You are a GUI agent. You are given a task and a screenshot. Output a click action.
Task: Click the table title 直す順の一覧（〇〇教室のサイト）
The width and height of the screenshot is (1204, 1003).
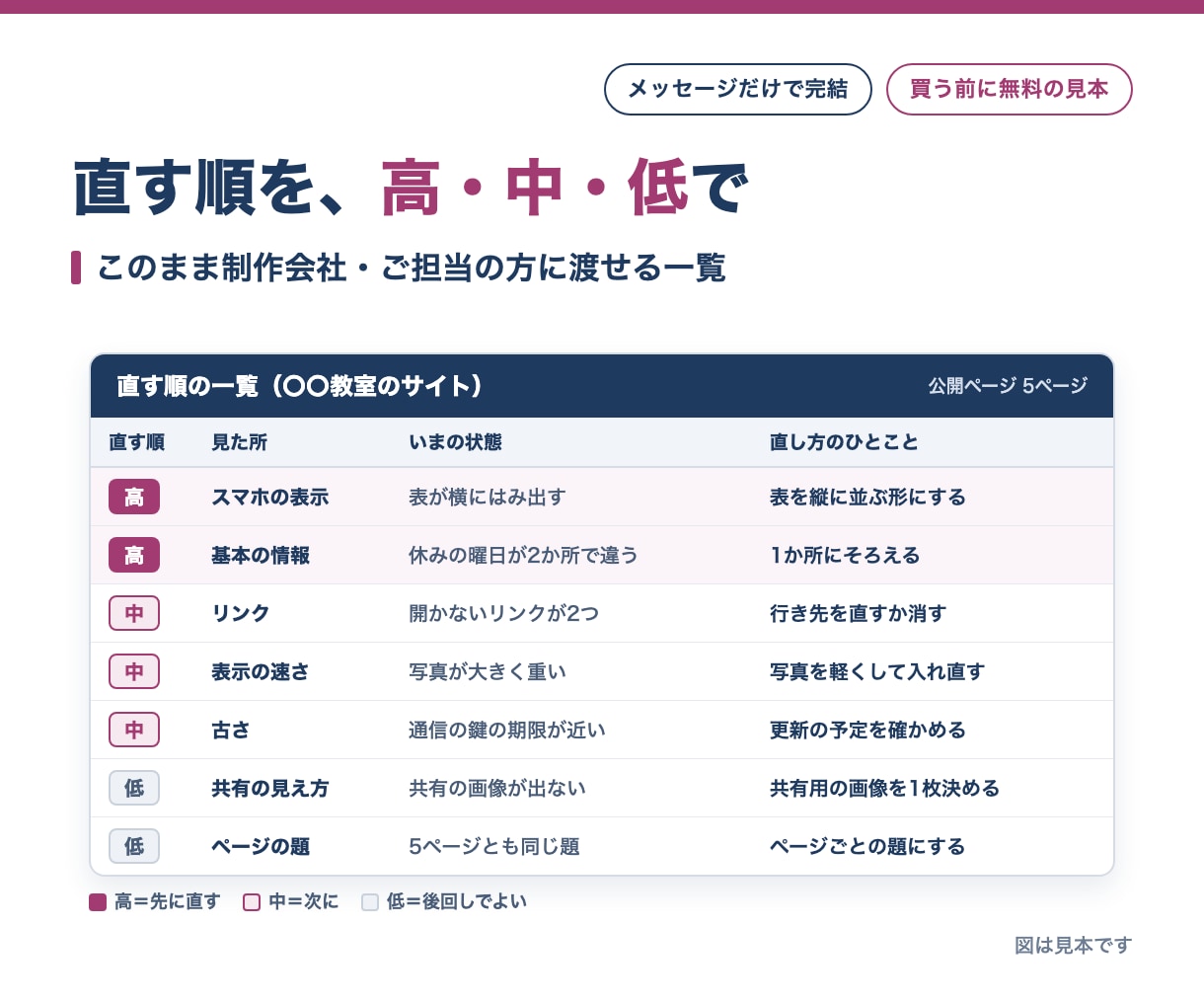[299, 386]
